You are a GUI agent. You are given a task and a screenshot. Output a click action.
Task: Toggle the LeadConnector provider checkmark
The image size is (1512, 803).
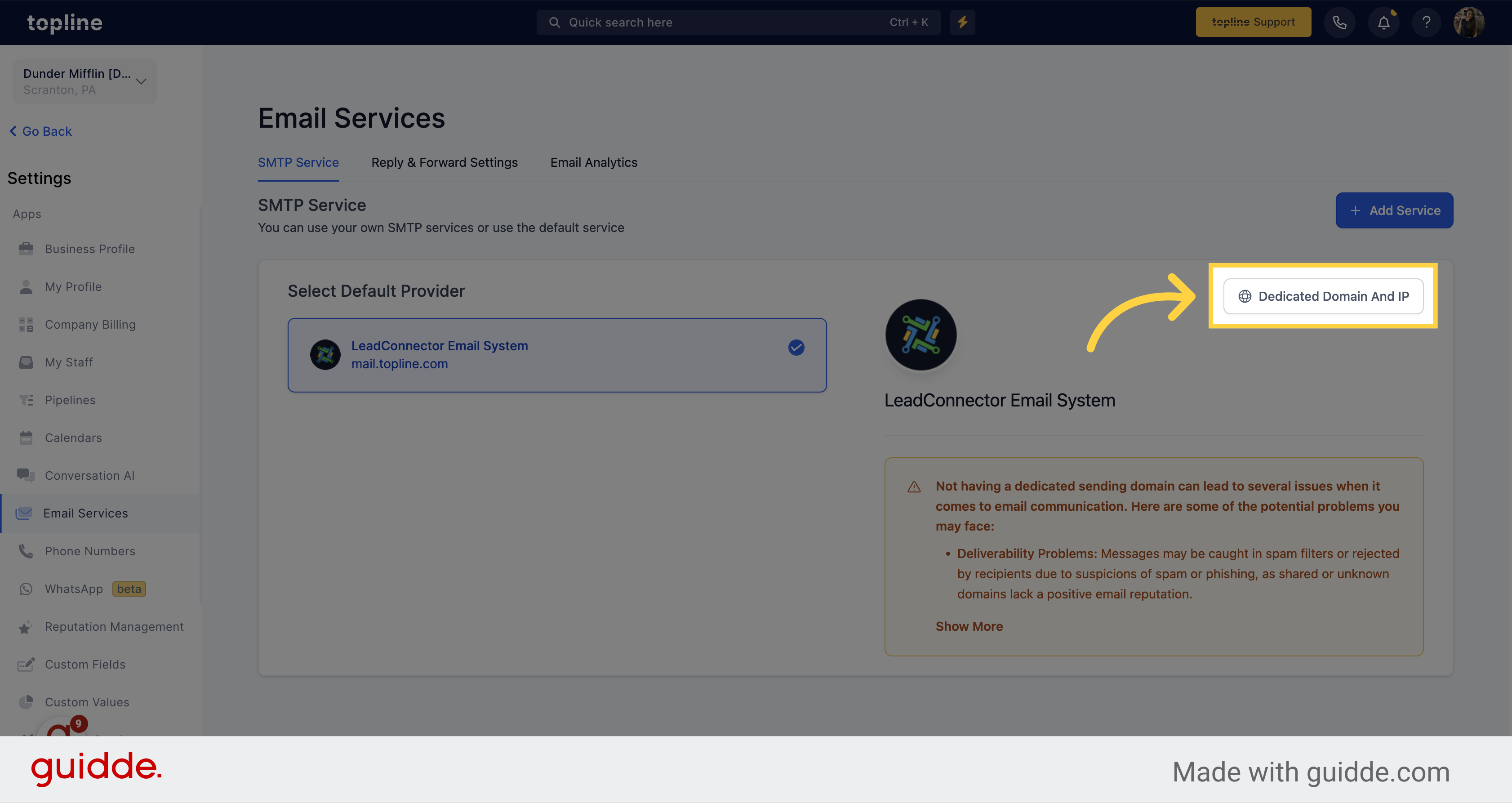coord(796,348)
